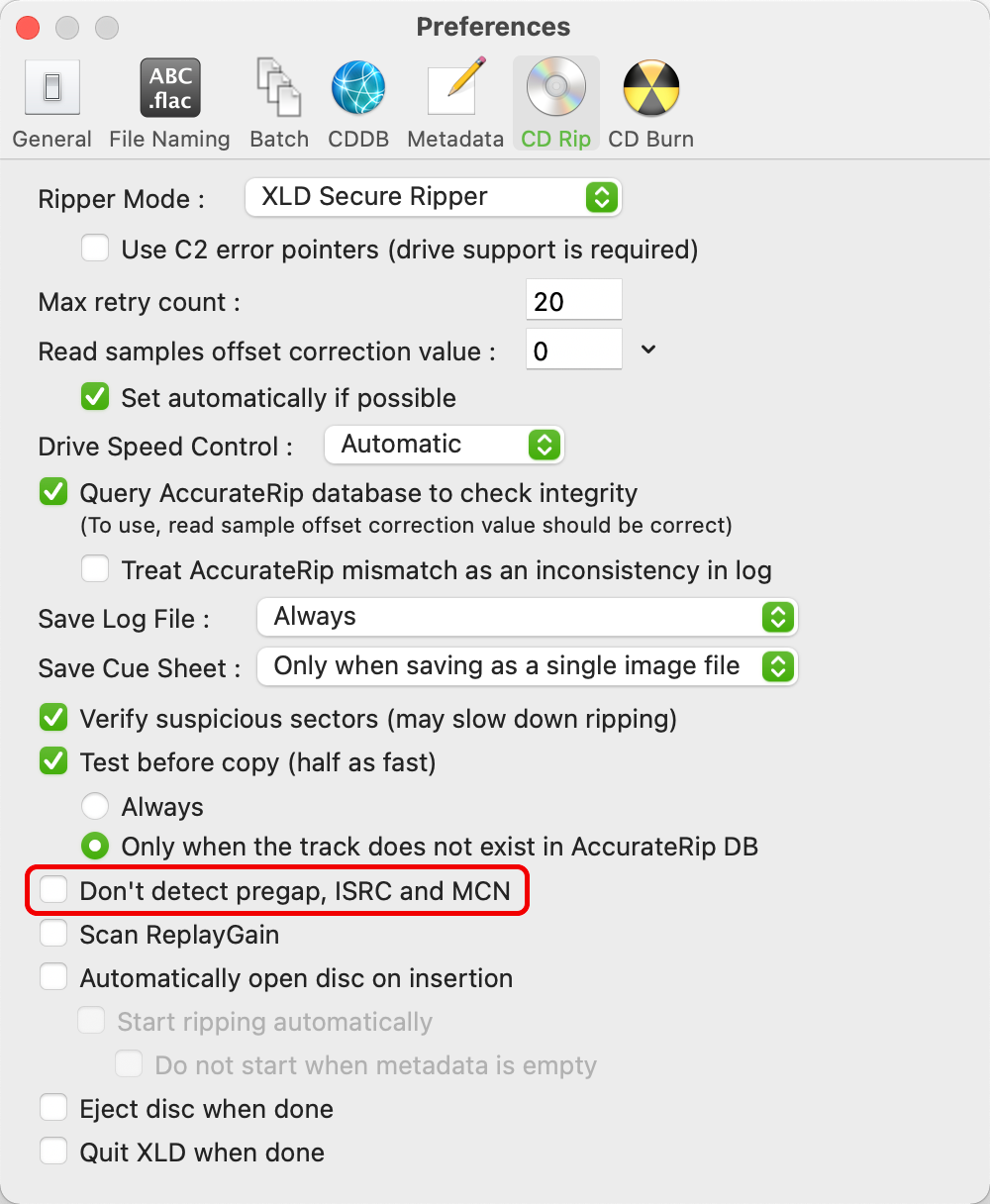The image size is (990, 1204).
Task: Open the CD Burn preferences icon
Action: [651, 88]
